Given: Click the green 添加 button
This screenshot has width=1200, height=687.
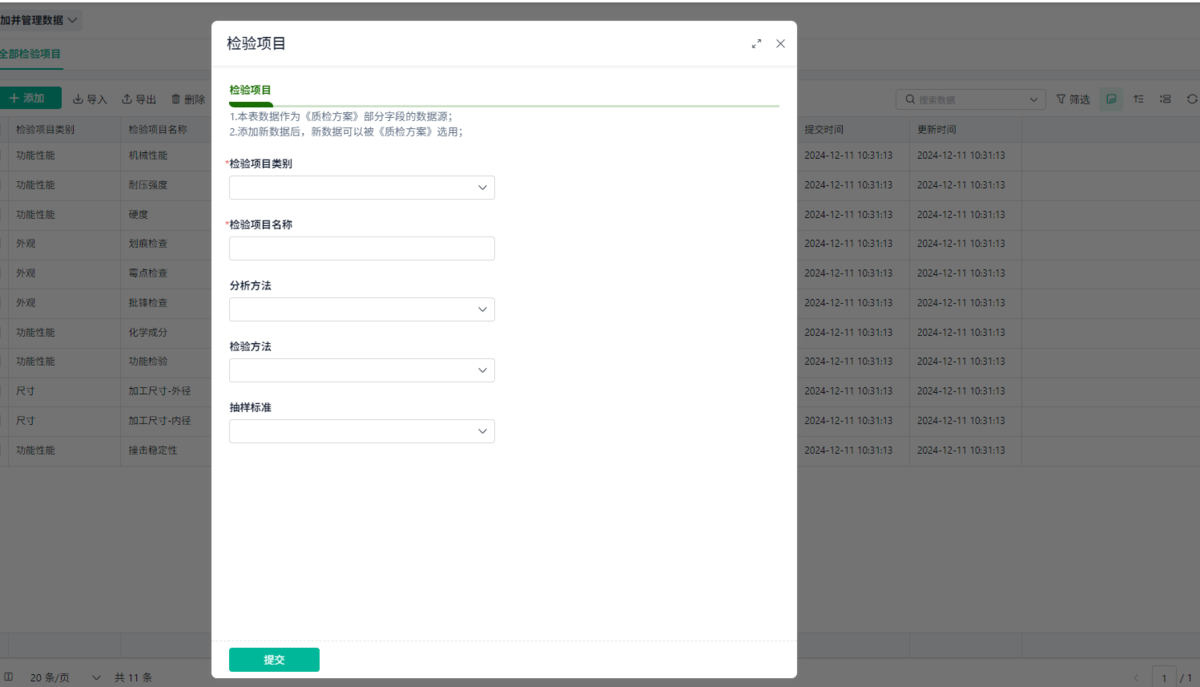Looking at the screenshot, I should coord(28,99).
